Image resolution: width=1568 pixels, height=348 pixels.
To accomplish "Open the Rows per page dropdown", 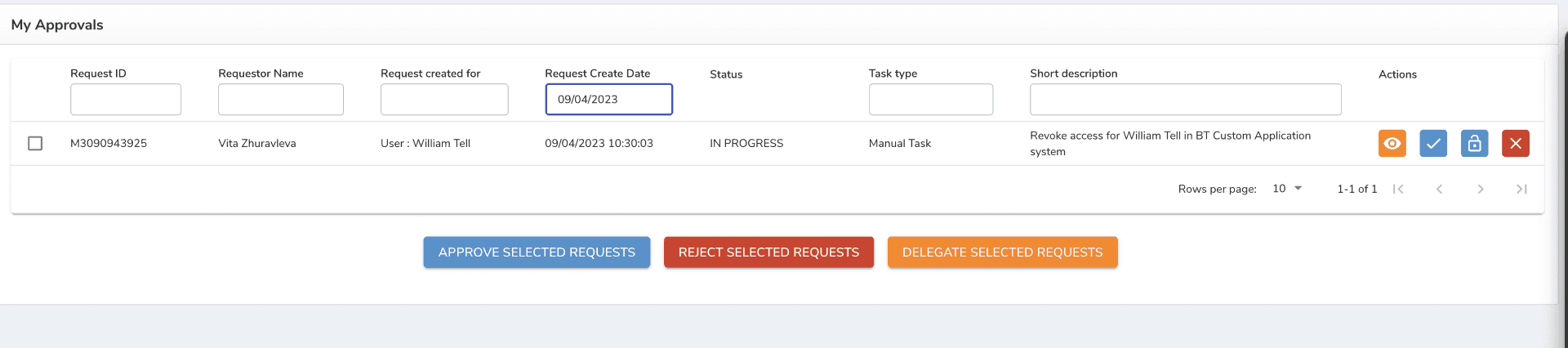I will click(1287, 189).
